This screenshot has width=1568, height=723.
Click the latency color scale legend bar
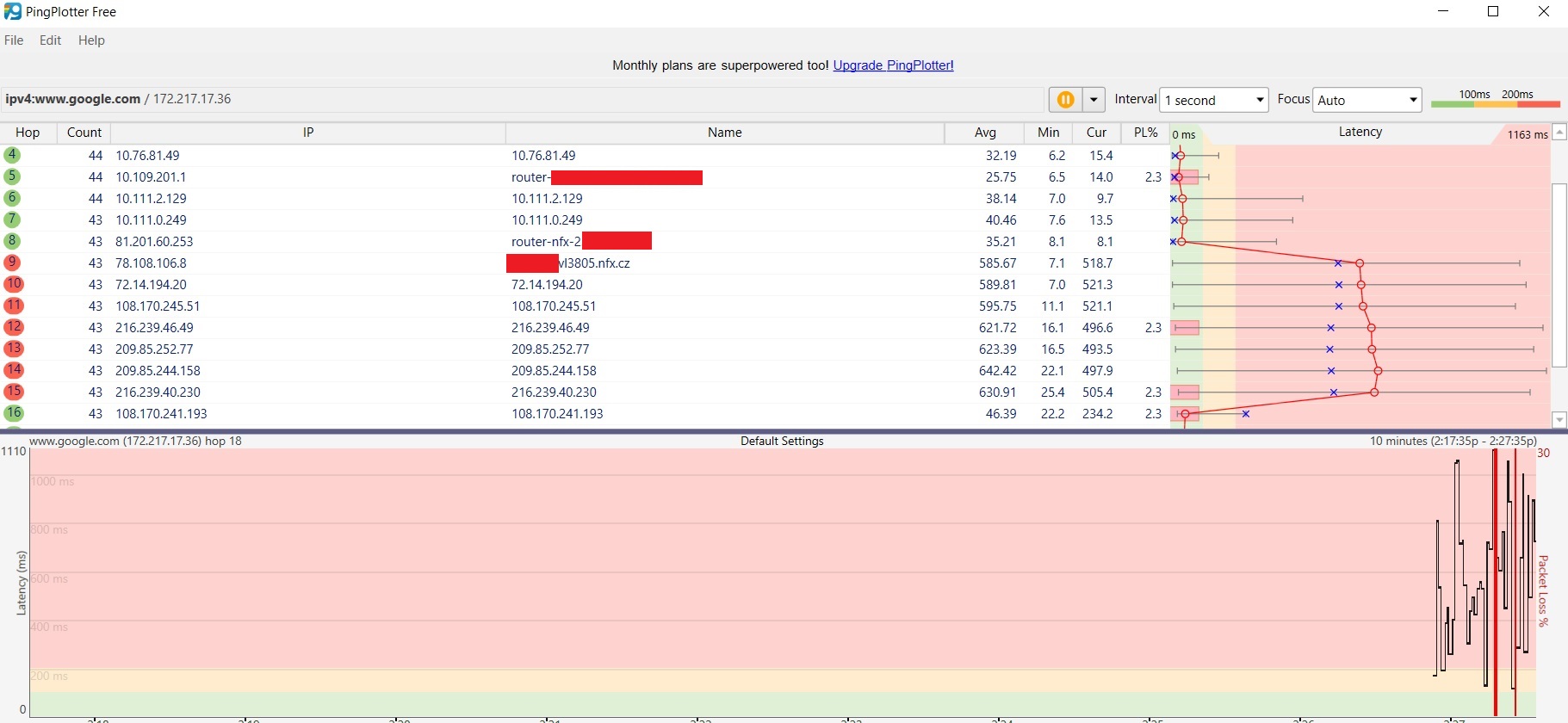1495,104
